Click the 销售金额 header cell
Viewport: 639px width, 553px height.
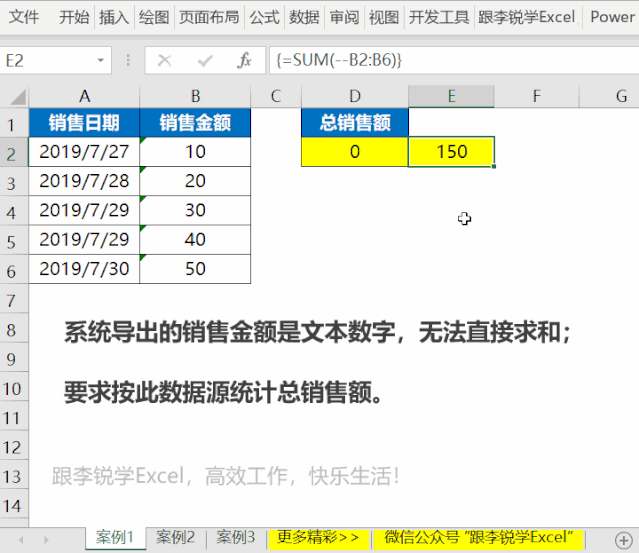195,123
